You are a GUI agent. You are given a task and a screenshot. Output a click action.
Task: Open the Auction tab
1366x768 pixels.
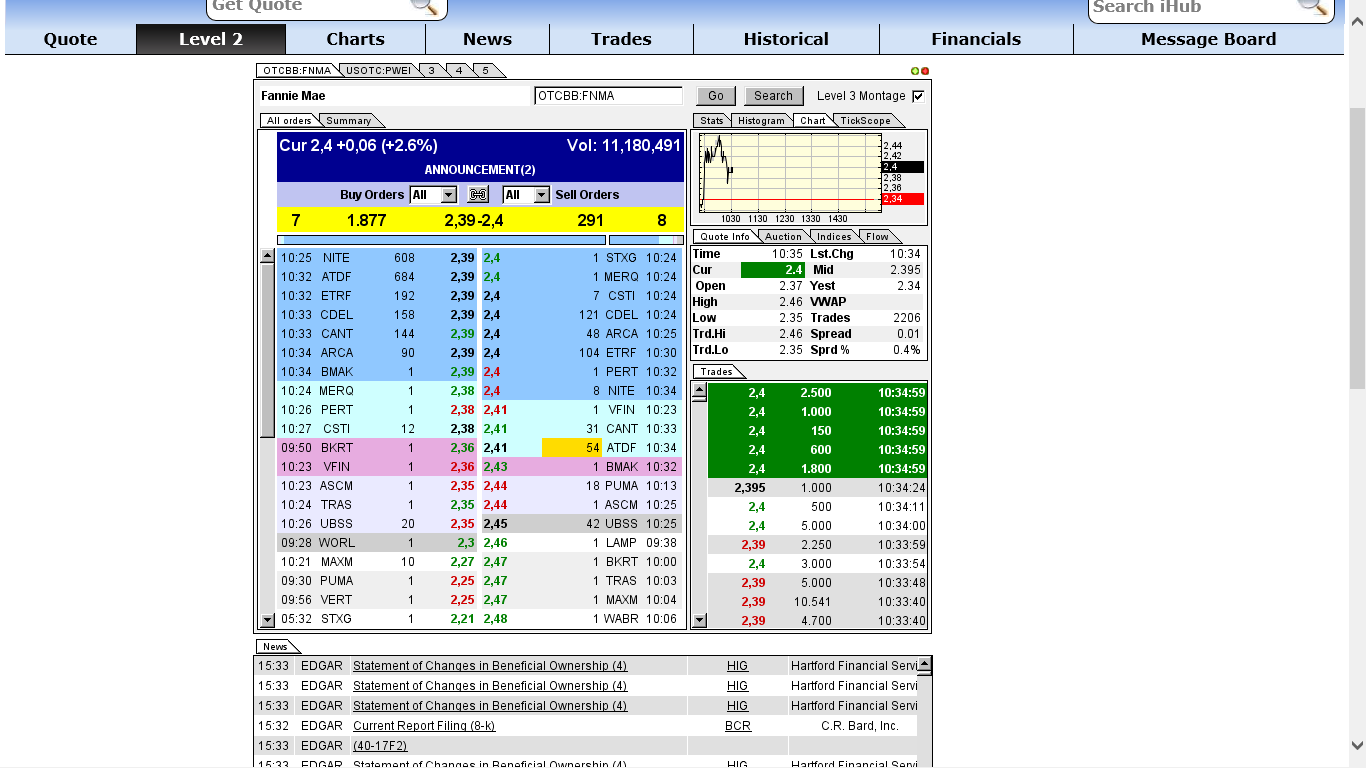click(x=783, y=236)
